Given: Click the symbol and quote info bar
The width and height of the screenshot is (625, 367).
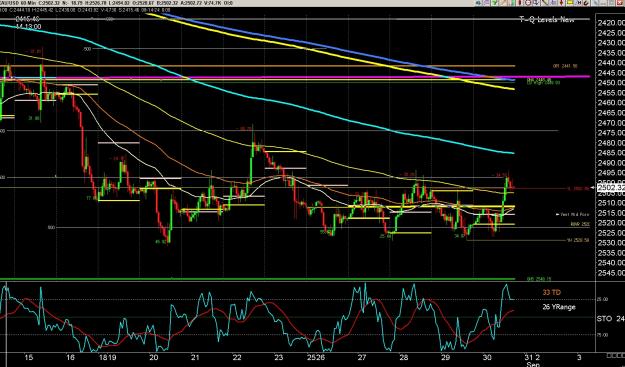Looking at the screenshot, I should pos(117,3).
